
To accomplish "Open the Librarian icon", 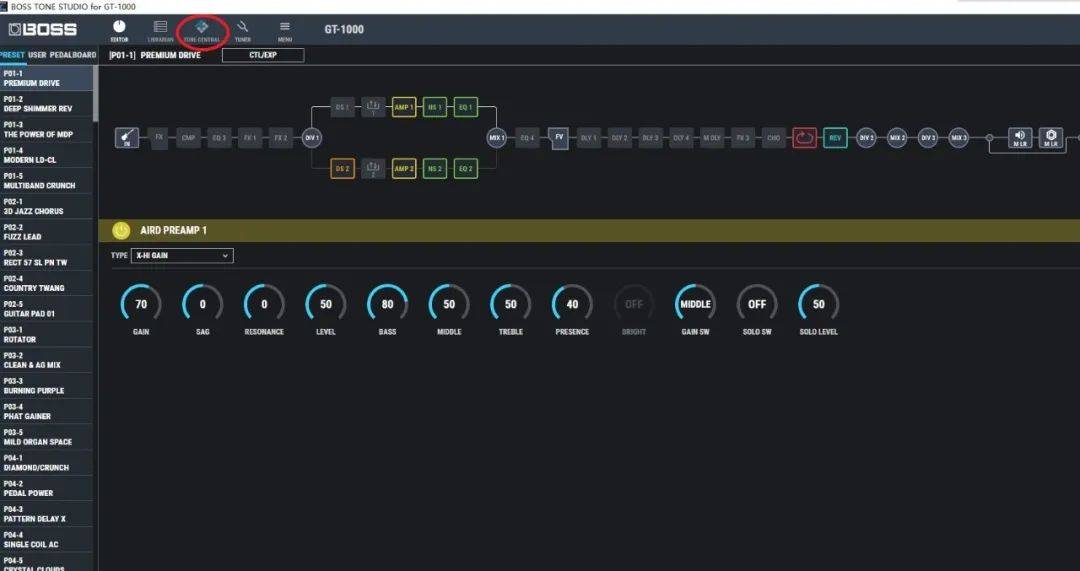I will pyautogui.click(x=160, y=30).
